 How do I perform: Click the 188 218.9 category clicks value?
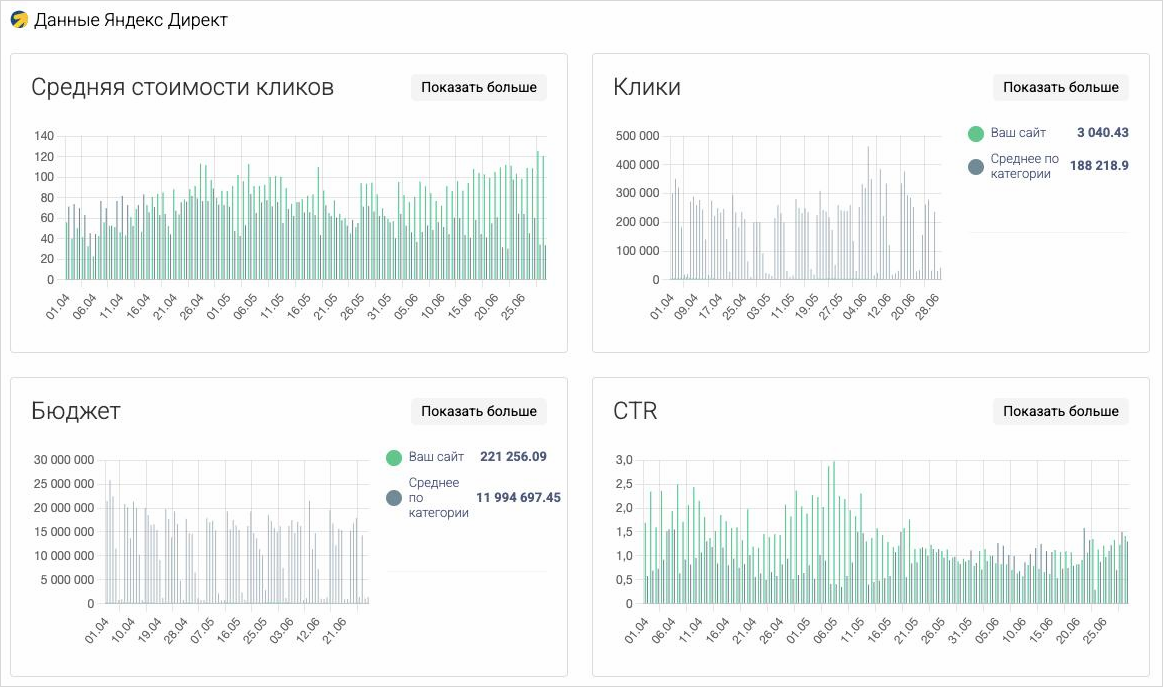(x=1099, y=166)
